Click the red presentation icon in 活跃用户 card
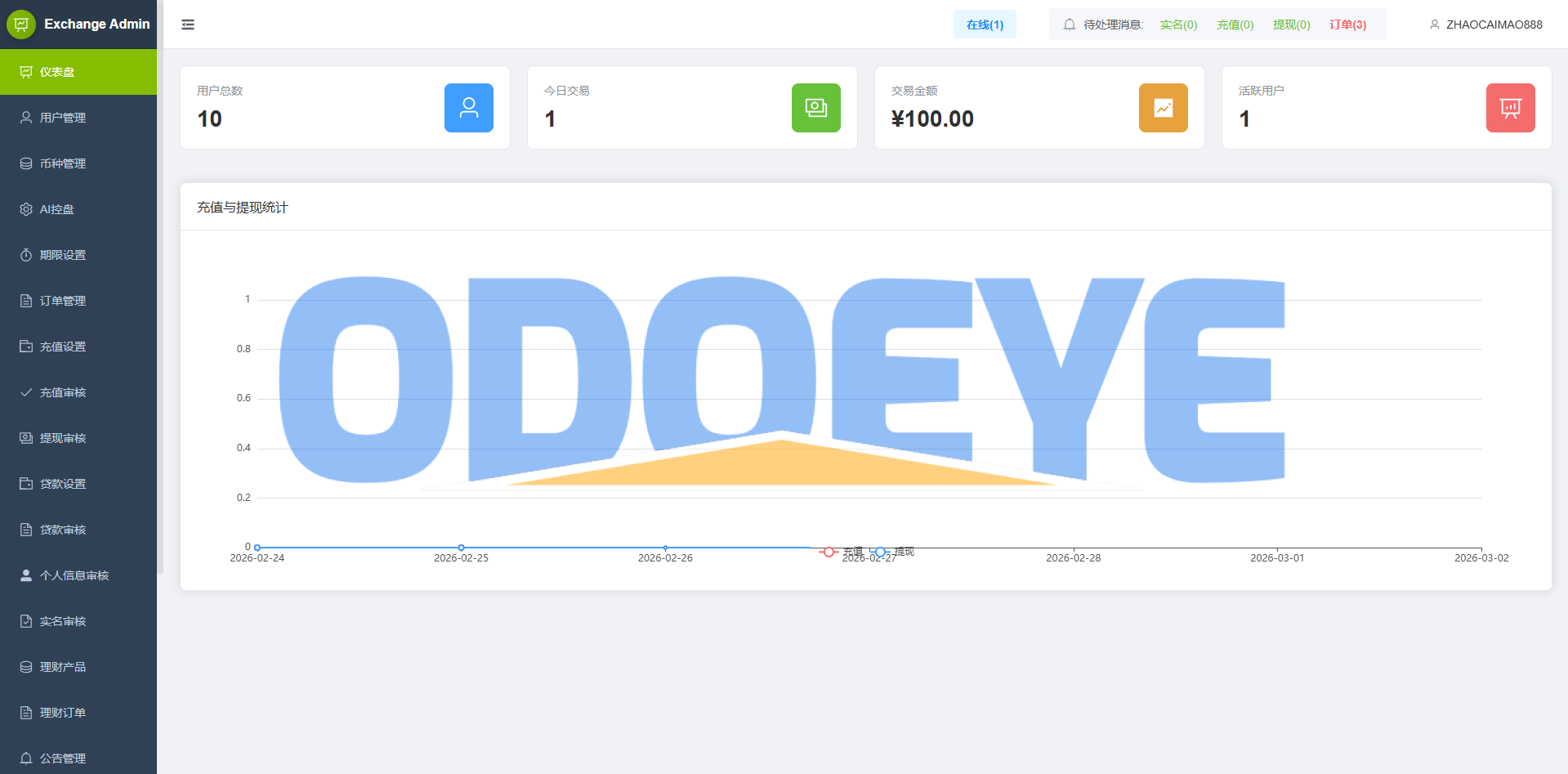The height and width of the screenshot is (774, 1568). point(1510,108)
